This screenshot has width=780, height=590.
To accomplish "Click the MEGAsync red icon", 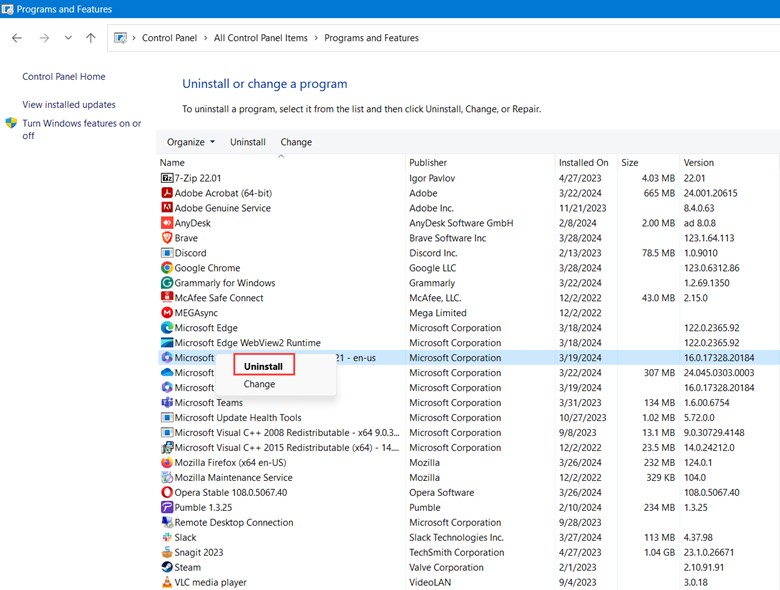I will 167,312.
